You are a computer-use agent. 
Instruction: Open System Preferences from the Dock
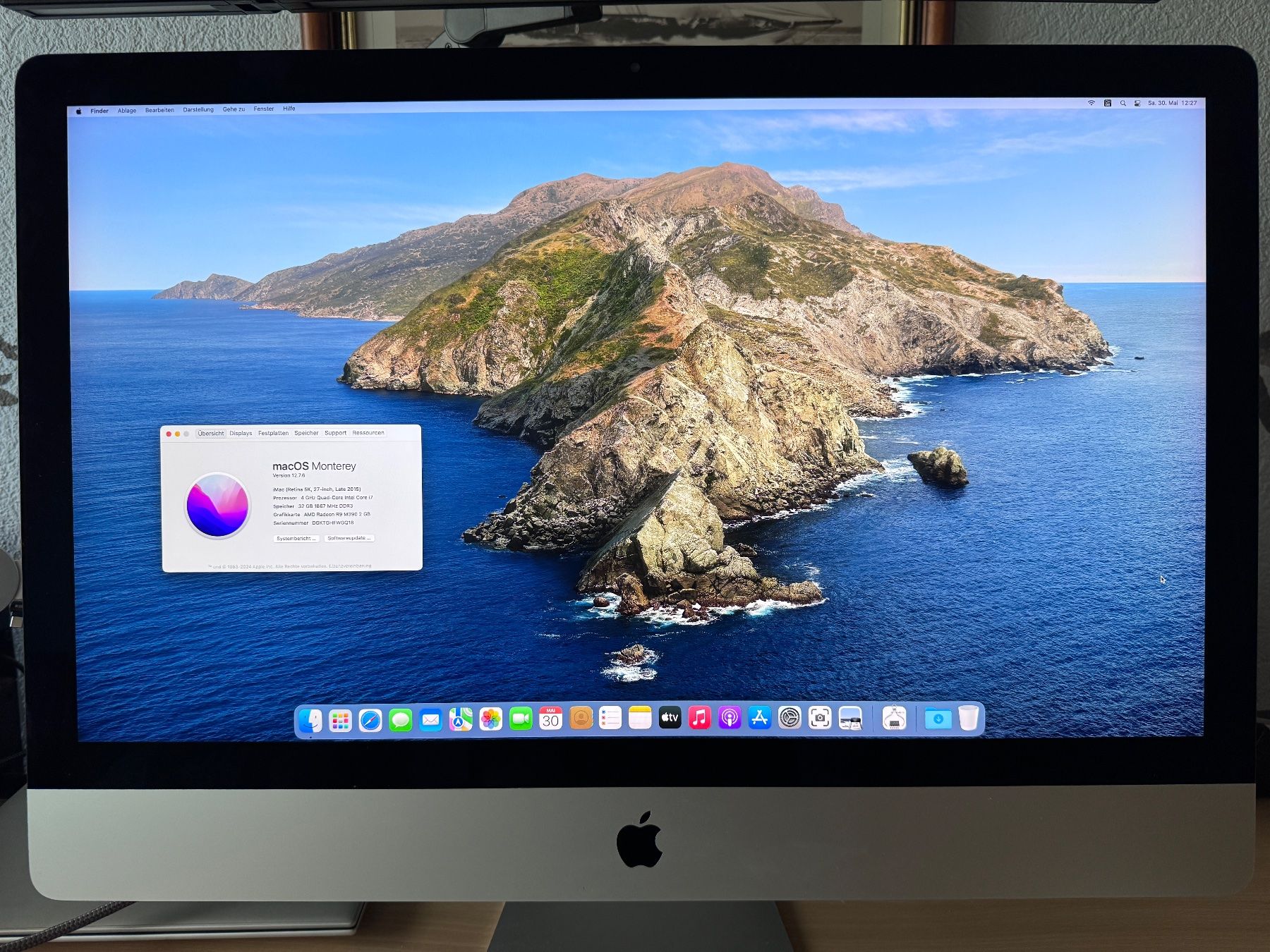coord(790,718)
